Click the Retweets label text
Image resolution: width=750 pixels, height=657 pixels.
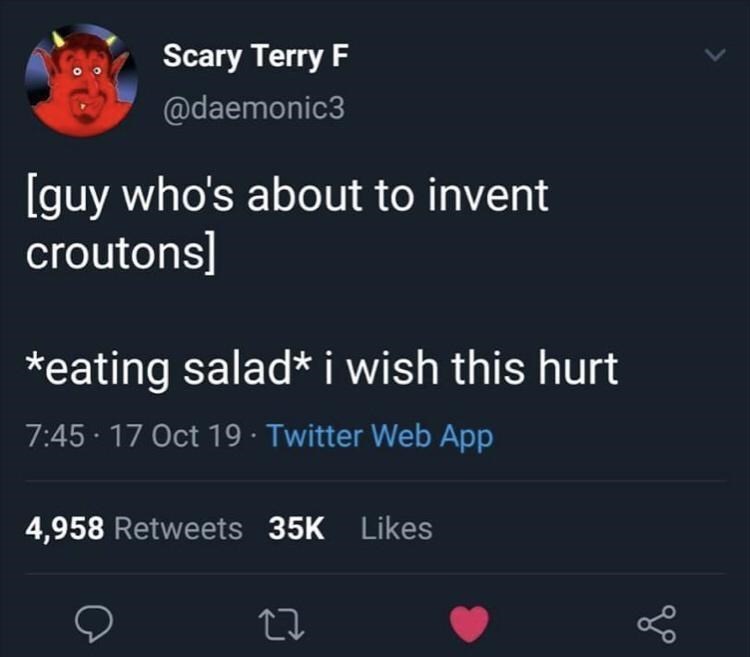coord(179,527)
